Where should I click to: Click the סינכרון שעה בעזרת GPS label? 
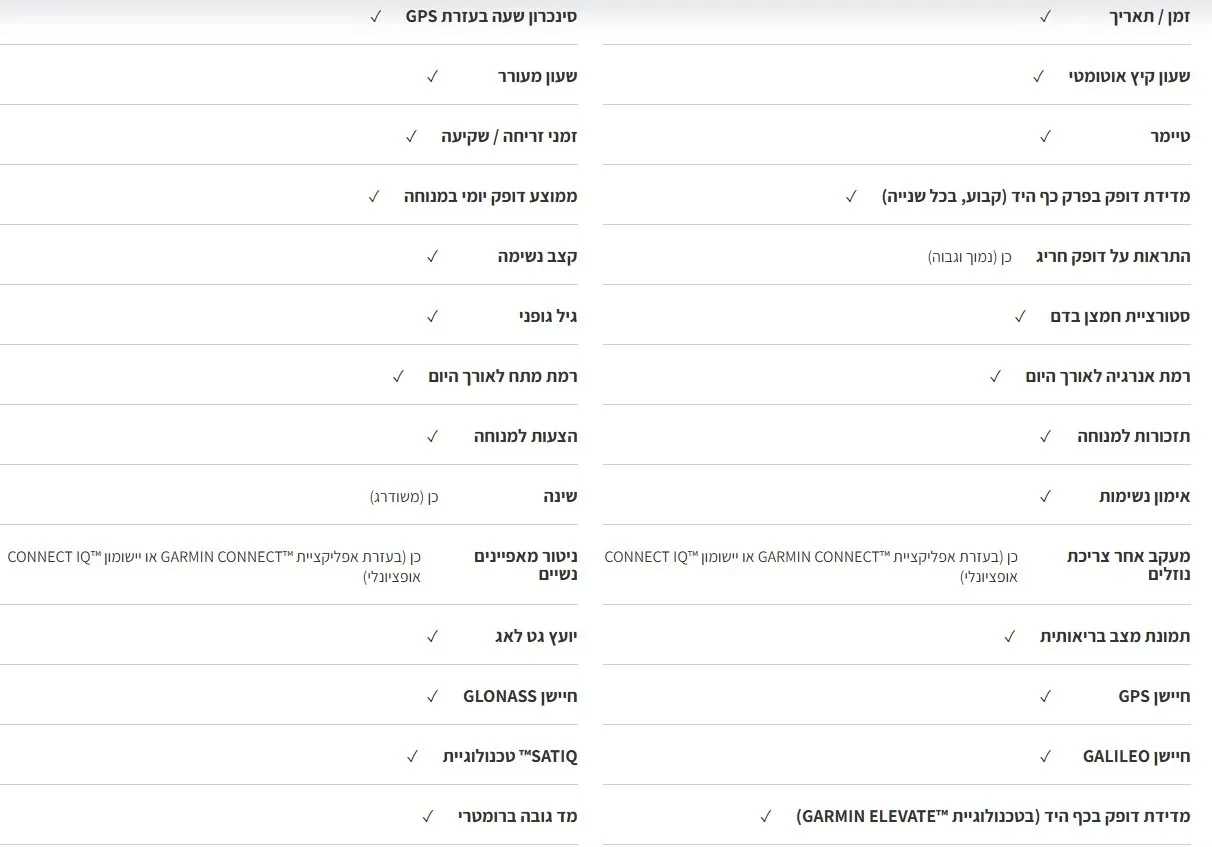[x=491, y=16]
